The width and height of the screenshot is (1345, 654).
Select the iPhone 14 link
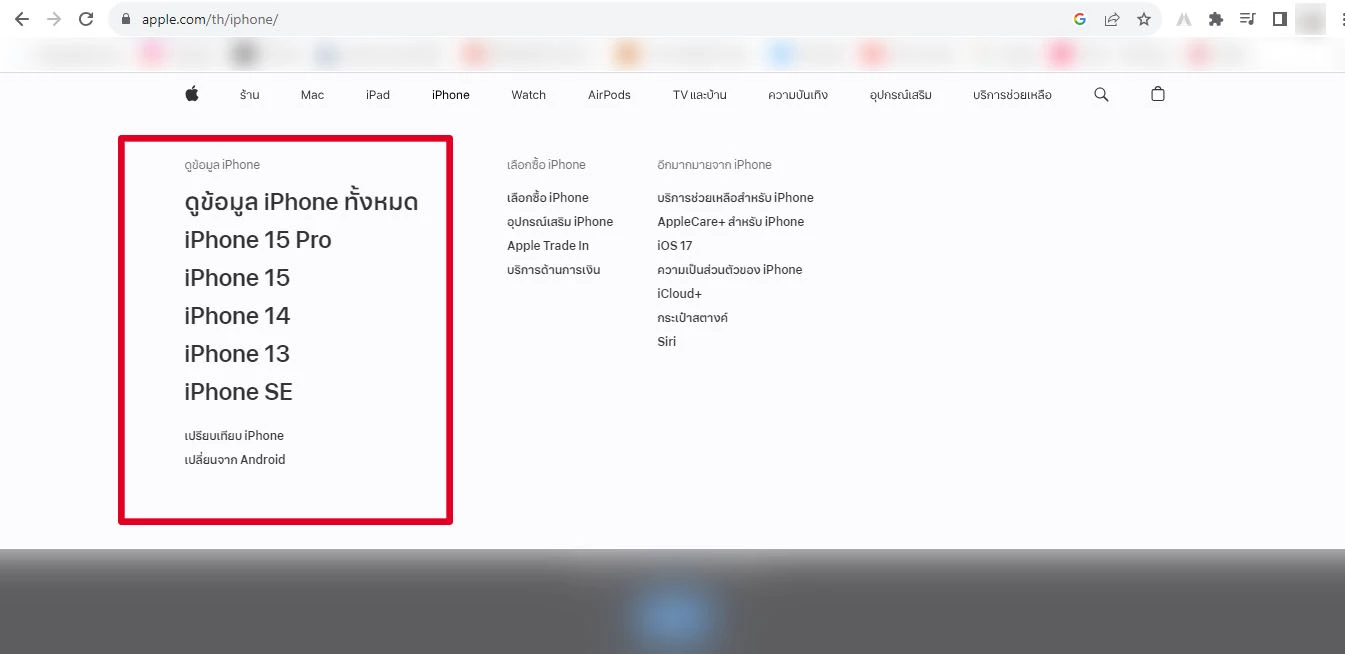click(237, 316)
